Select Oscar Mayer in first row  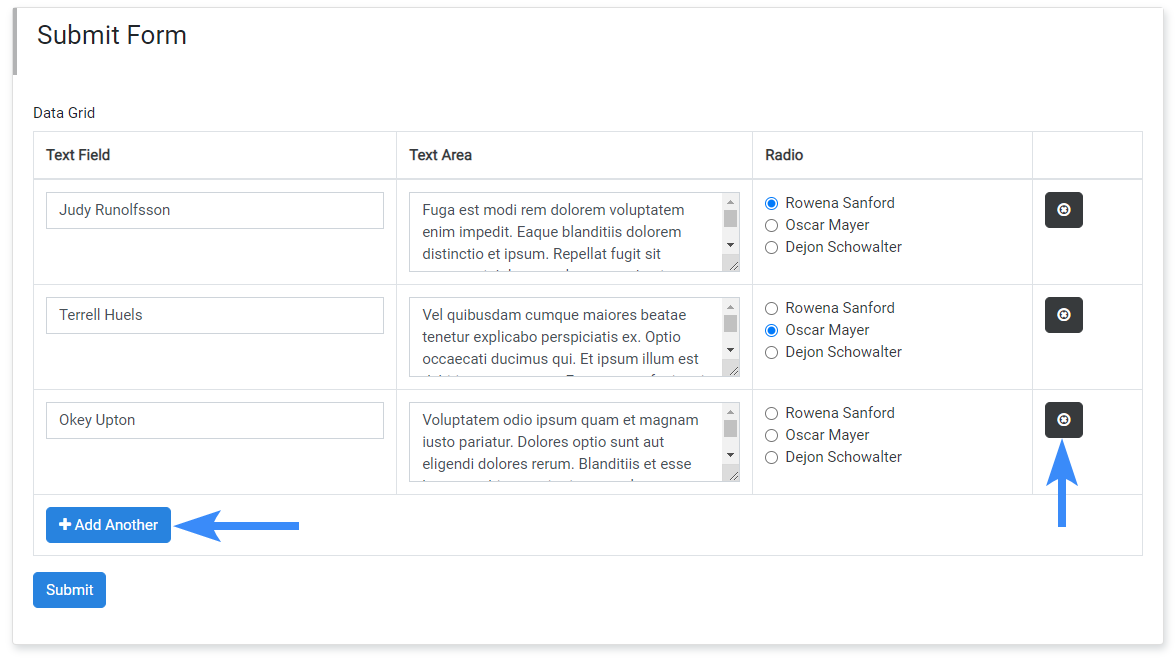click(x=771, y=226)
